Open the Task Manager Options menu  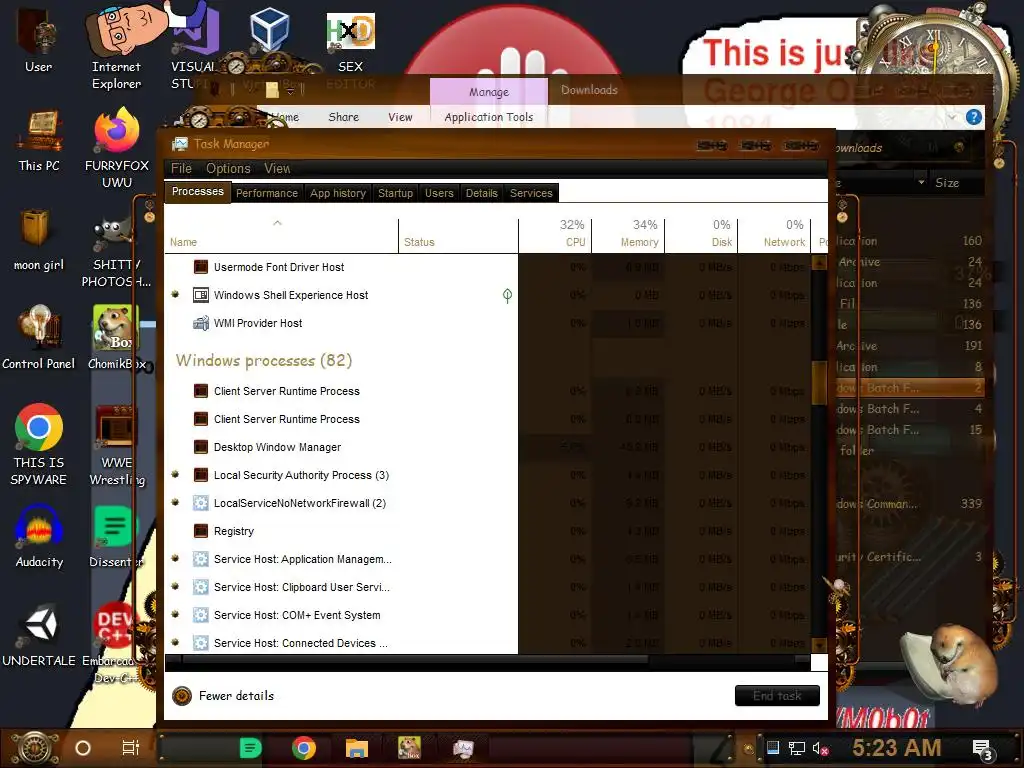pos(228,168)
